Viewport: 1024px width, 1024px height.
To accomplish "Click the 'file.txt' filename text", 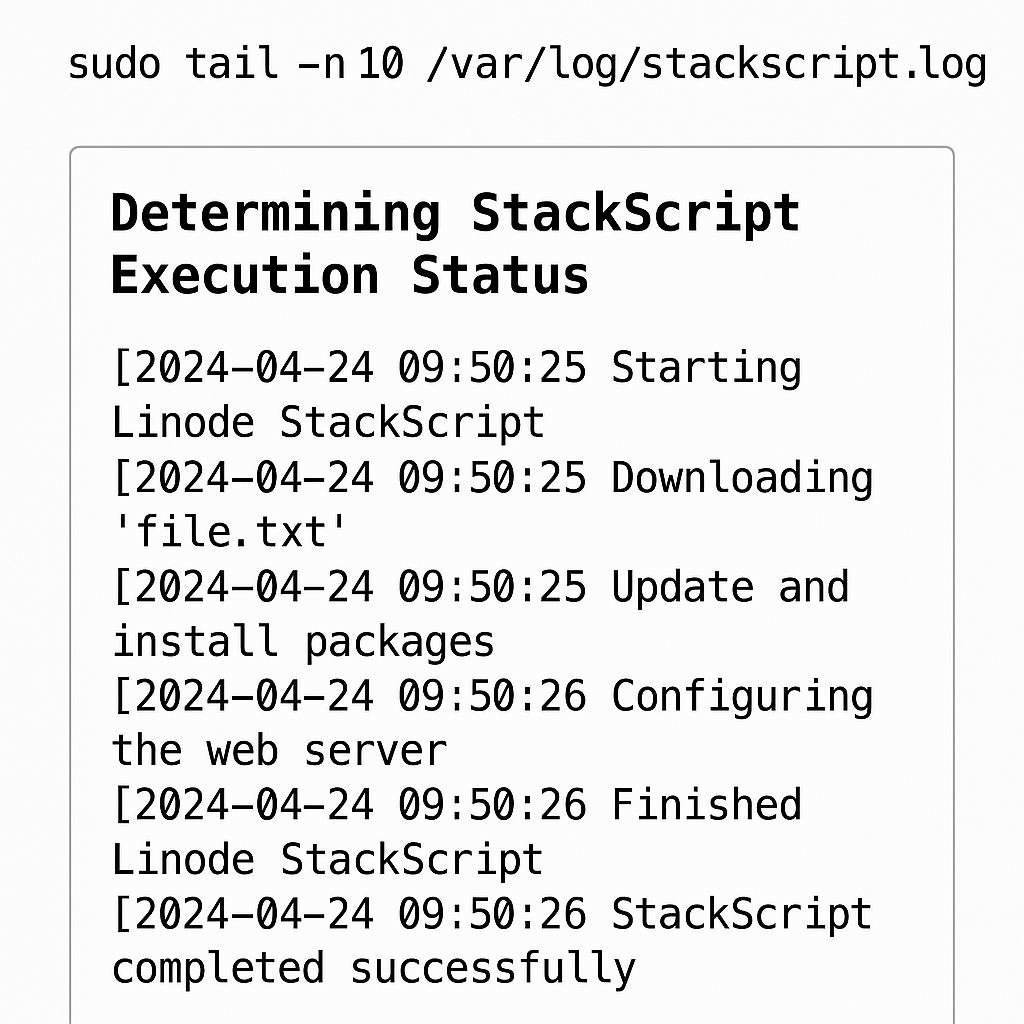I will coord(229,531).
